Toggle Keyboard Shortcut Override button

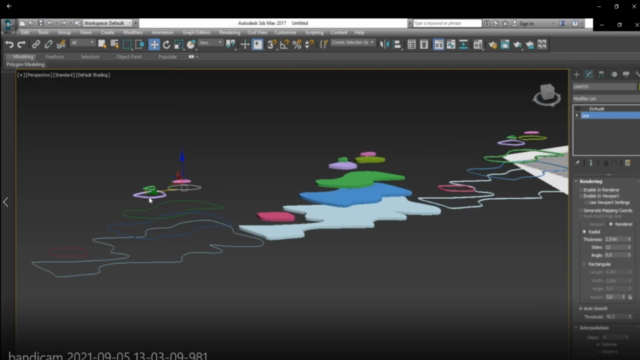(258, 44)
